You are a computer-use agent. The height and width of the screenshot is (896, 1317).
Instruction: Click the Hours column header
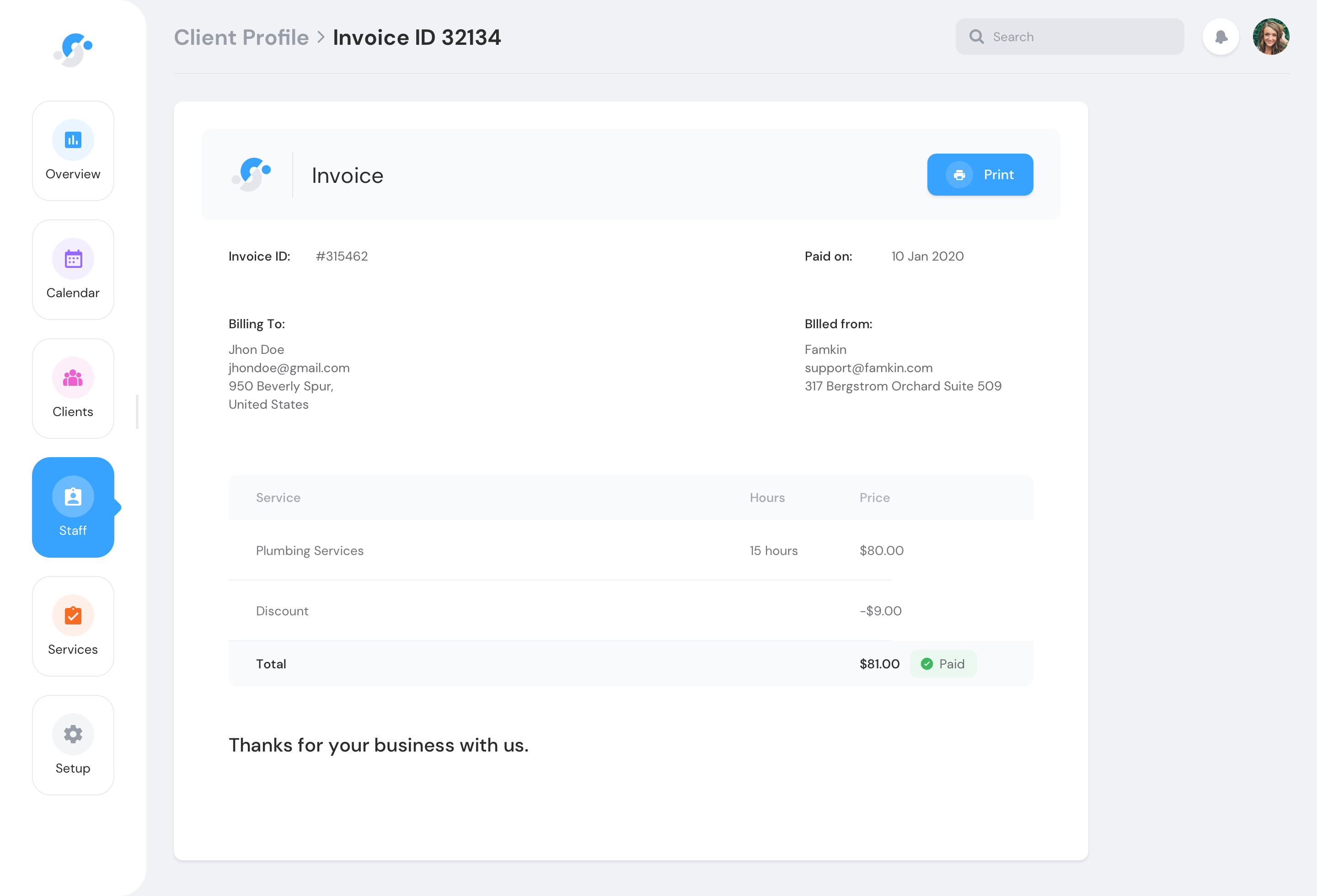pos(767,498)
